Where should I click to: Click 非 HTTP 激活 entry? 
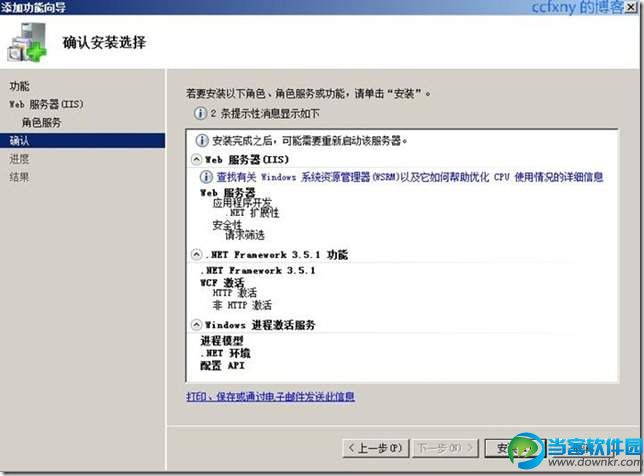click(x=242, y=305)
